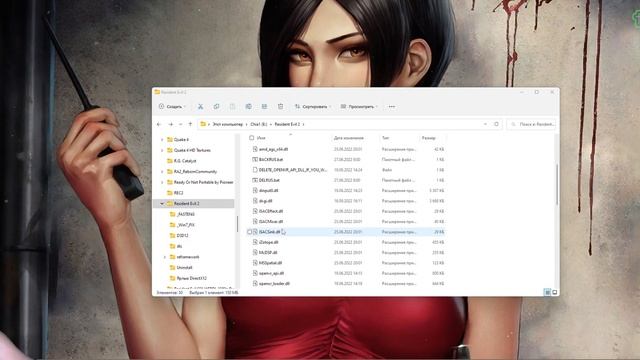Select R.G. Catalyst in folder tree
Viewport: 640px width, 360px height.
click(x=185, y=161)
